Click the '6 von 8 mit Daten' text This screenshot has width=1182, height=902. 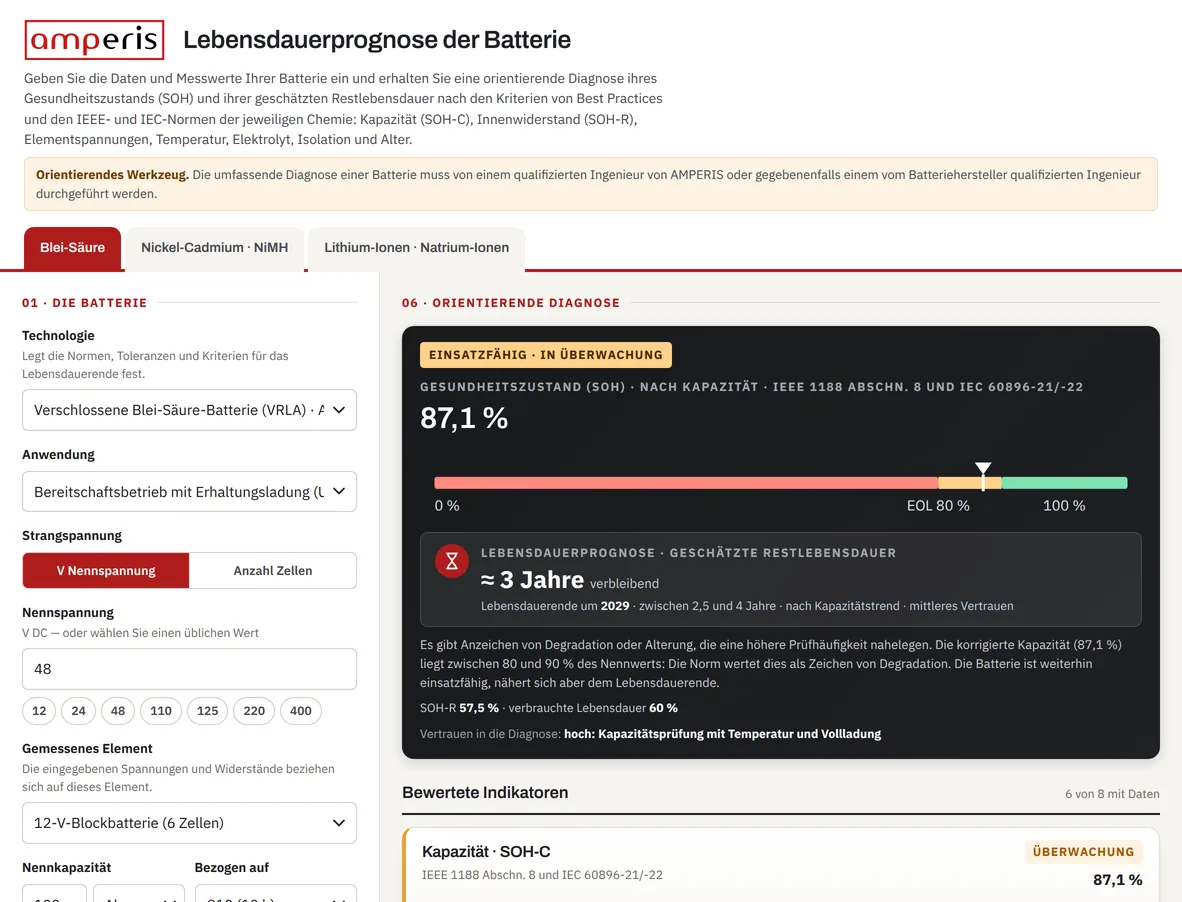[1112, 793]
